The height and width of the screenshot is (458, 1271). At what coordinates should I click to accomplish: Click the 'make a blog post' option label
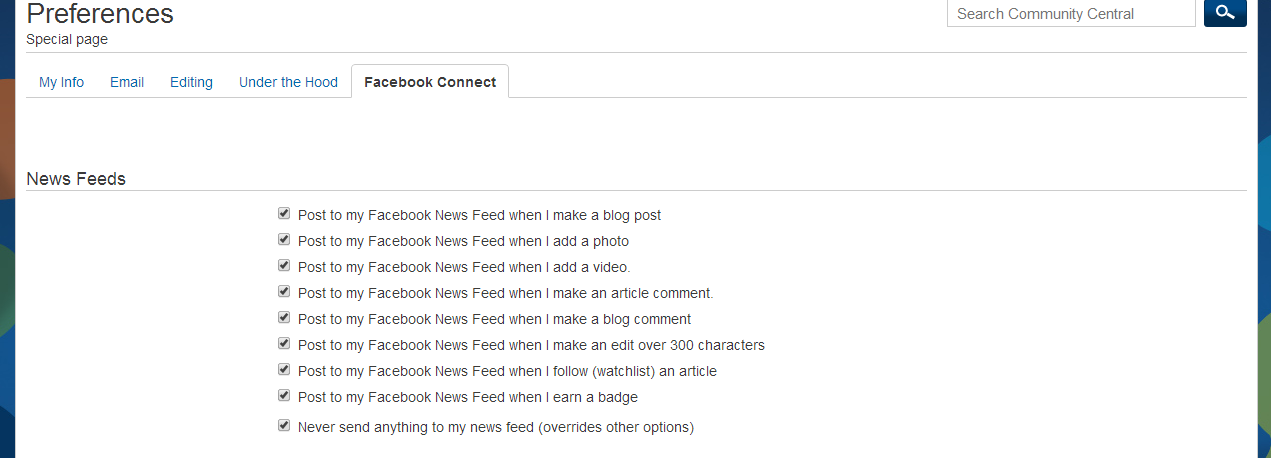(x=479, y=215)
